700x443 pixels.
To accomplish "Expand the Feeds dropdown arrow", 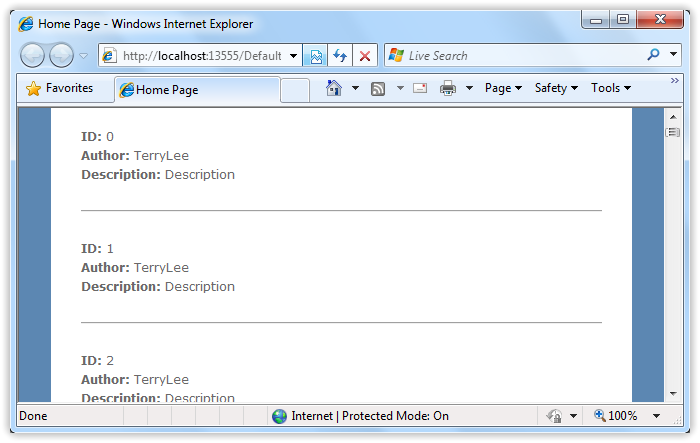I will tap(400, 88).
